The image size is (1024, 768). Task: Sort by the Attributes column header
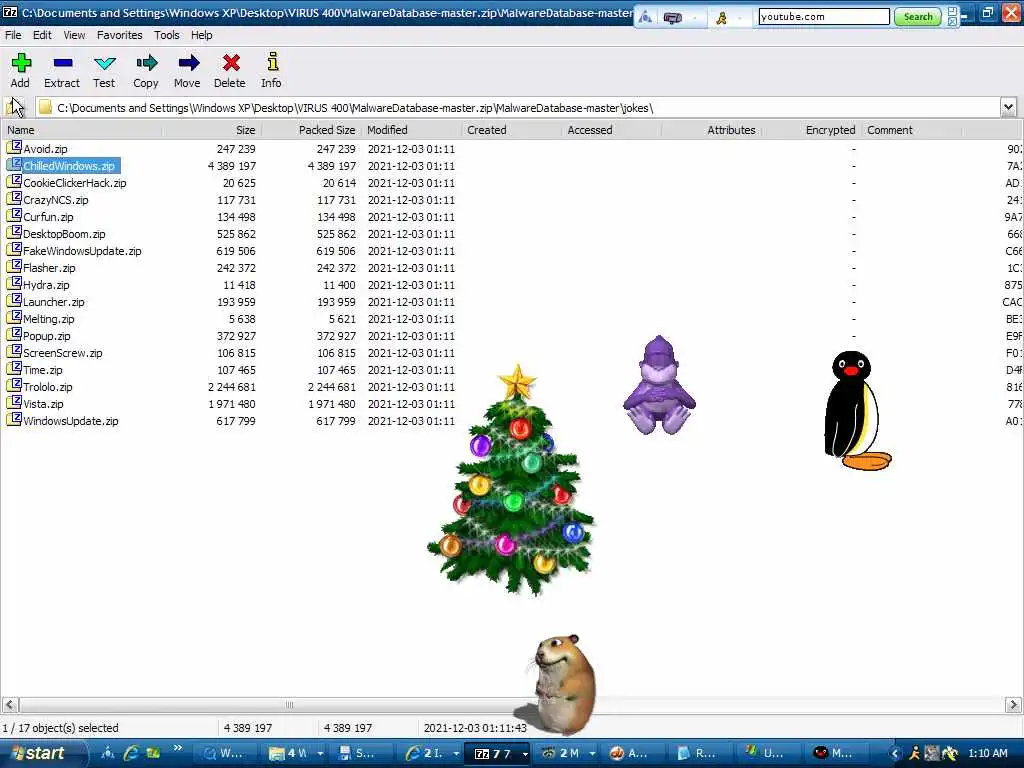[711, 130]
